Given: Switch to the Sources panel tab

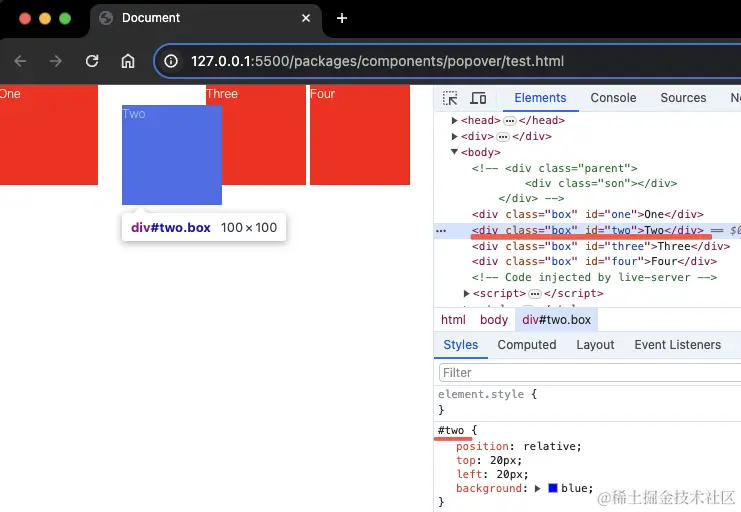Looking at the screenshot, I should point(683,98).
